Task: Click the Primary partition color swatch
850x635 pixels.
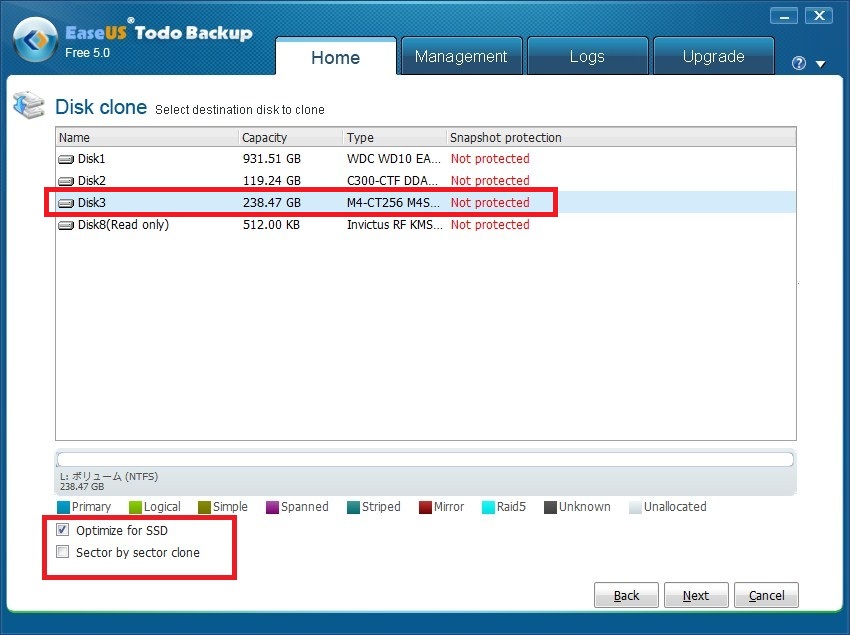Action: 64,507
